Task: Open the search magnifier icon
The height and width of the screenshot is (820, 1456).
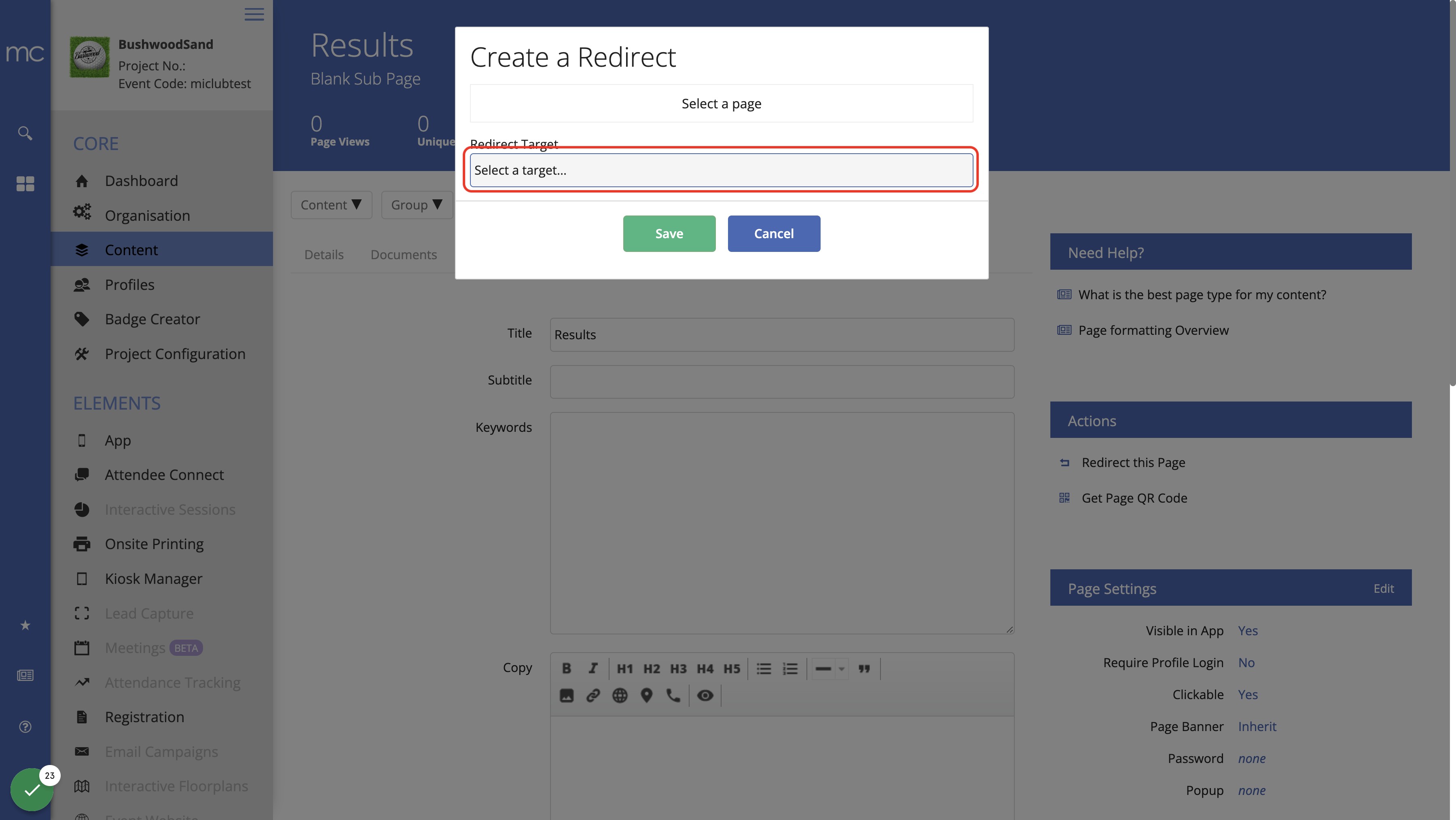Action: tap(25, 133)
